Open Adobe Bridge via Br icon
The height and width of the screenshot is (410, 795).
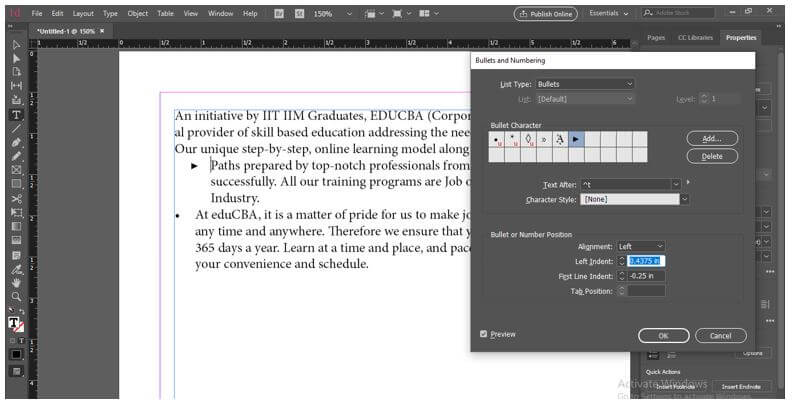(x=279, y=14)
